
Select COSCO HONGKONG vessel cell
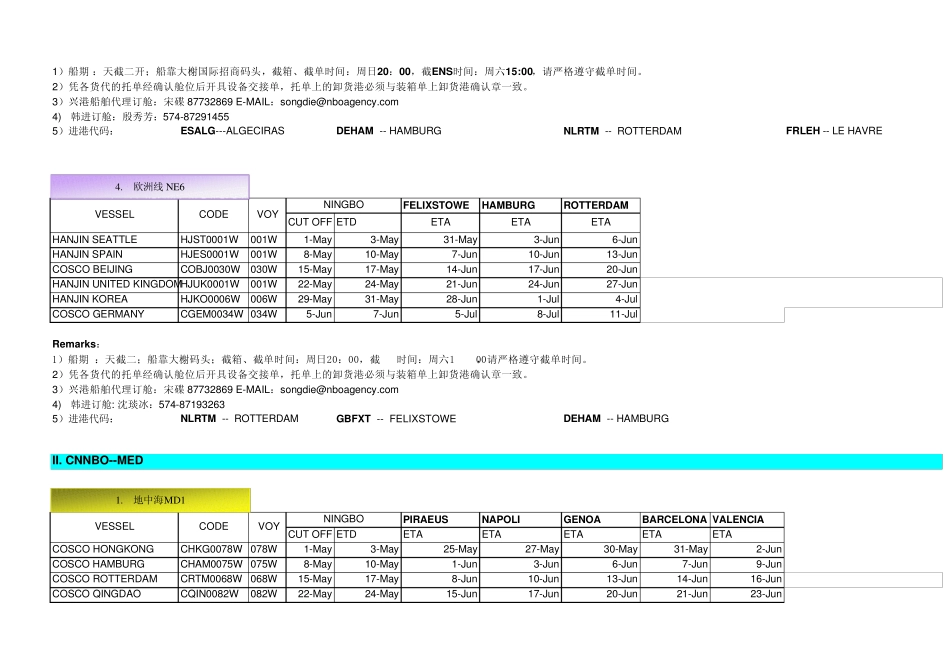pyautogui.click(x=115, y=549)
